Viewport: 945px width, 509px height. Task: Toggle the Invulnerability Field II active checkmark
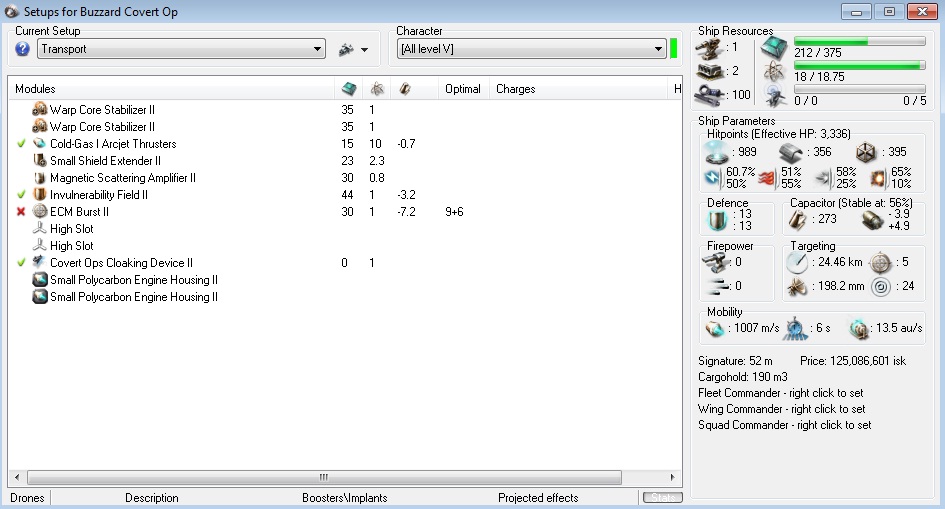click(21, 195)
